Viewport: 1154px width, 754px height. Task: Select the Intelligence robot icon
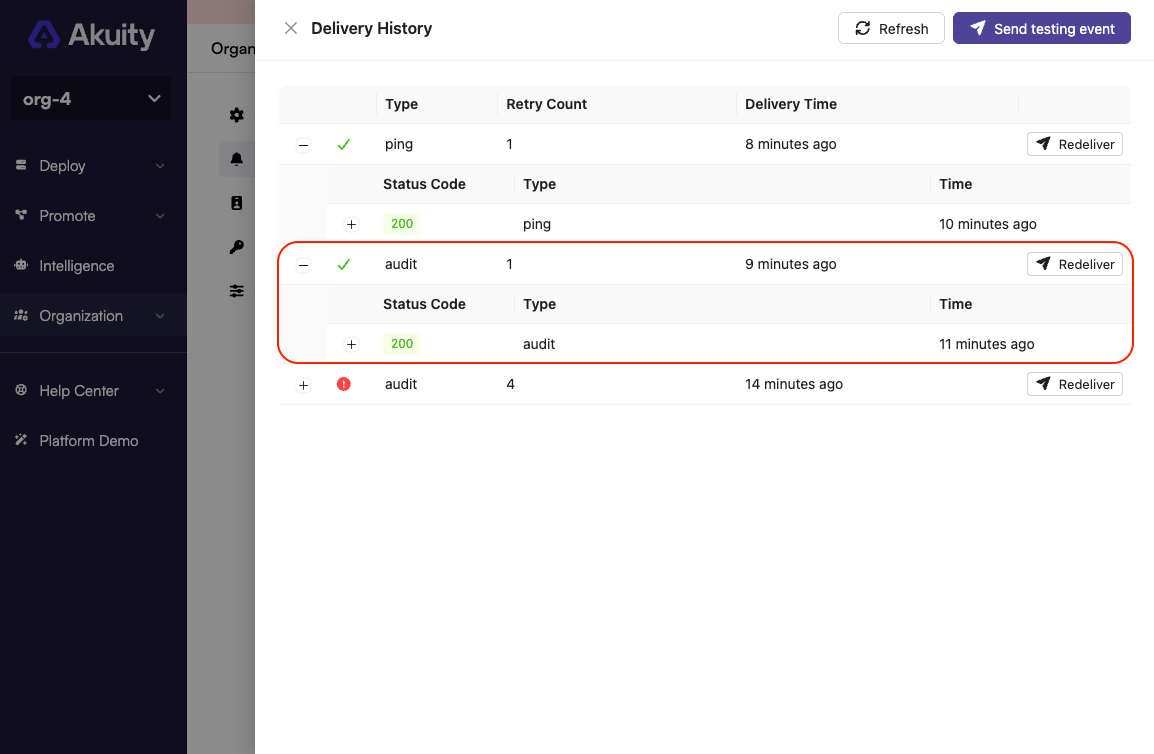(22, 265)
